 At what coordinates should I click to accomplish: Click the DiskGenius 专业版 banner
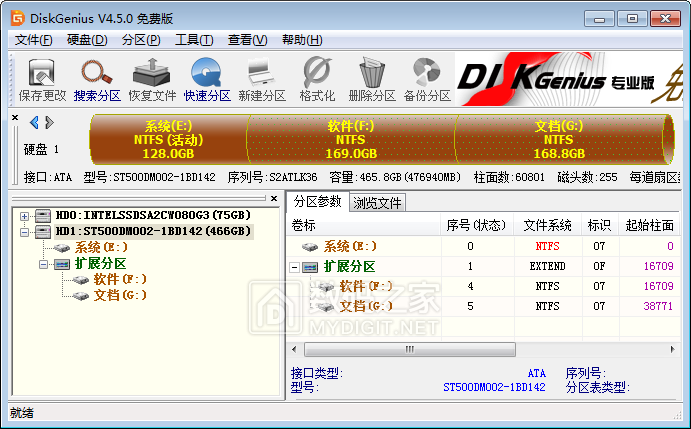coord(568,80)
